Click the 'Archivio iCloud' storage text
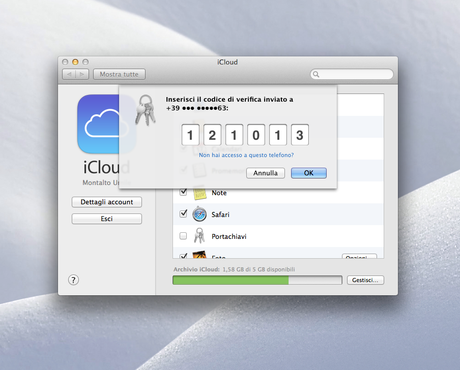This screenshot has height=370, width=460. point(234,269)
